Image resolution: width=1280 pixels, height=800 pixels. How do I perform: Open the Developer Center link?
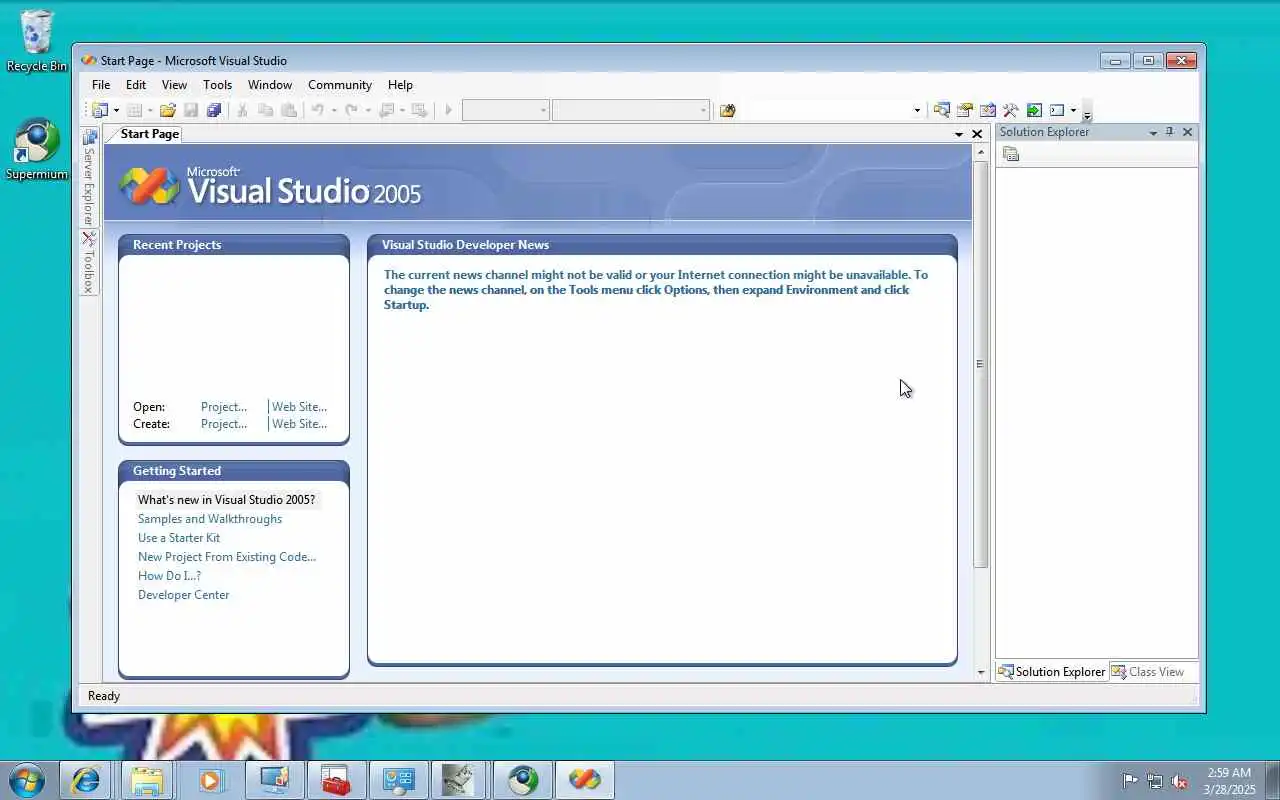coord(183,595)
